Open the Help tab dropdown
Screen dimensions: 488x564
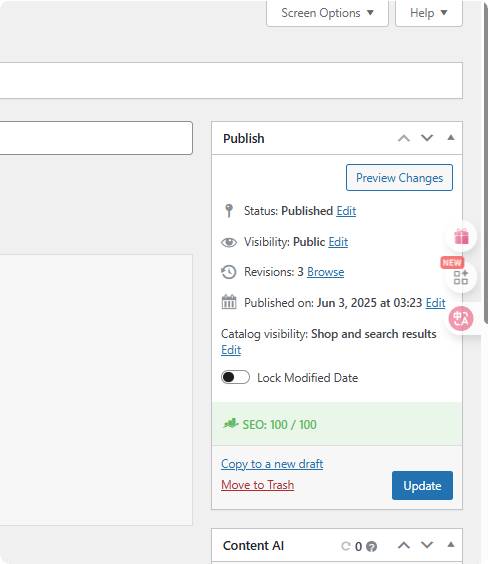pyautogui.click(x=429, y=13)
